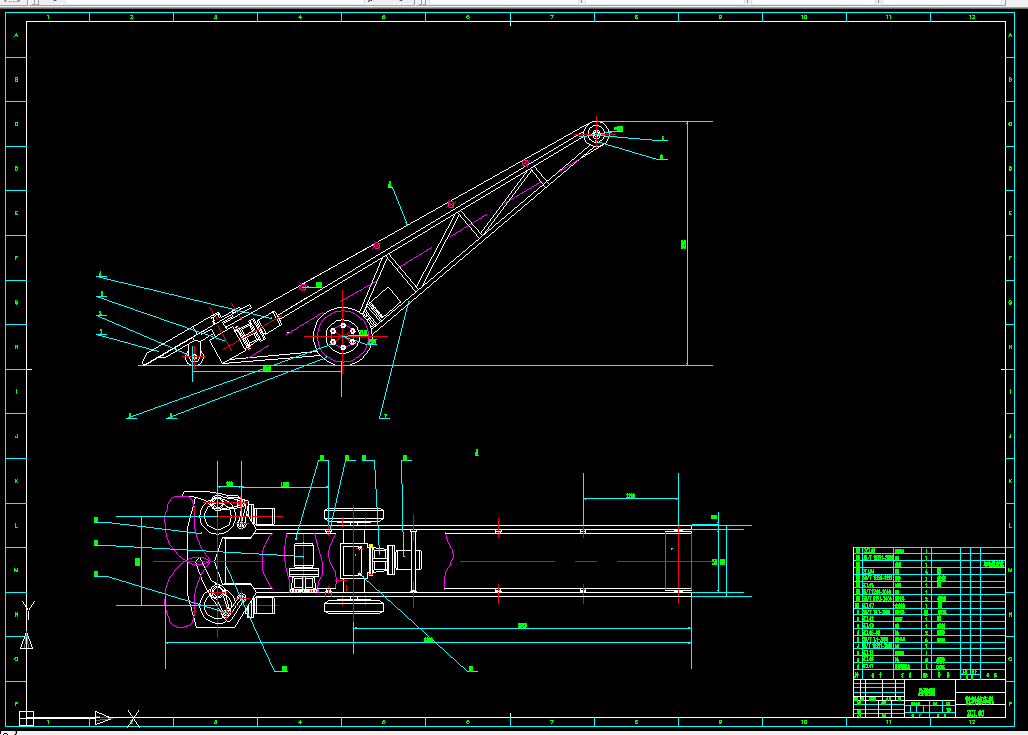The width and height of the screenshot is (1028, 735).
Task: Click leader label "7" below the side view
Action: 386,416
